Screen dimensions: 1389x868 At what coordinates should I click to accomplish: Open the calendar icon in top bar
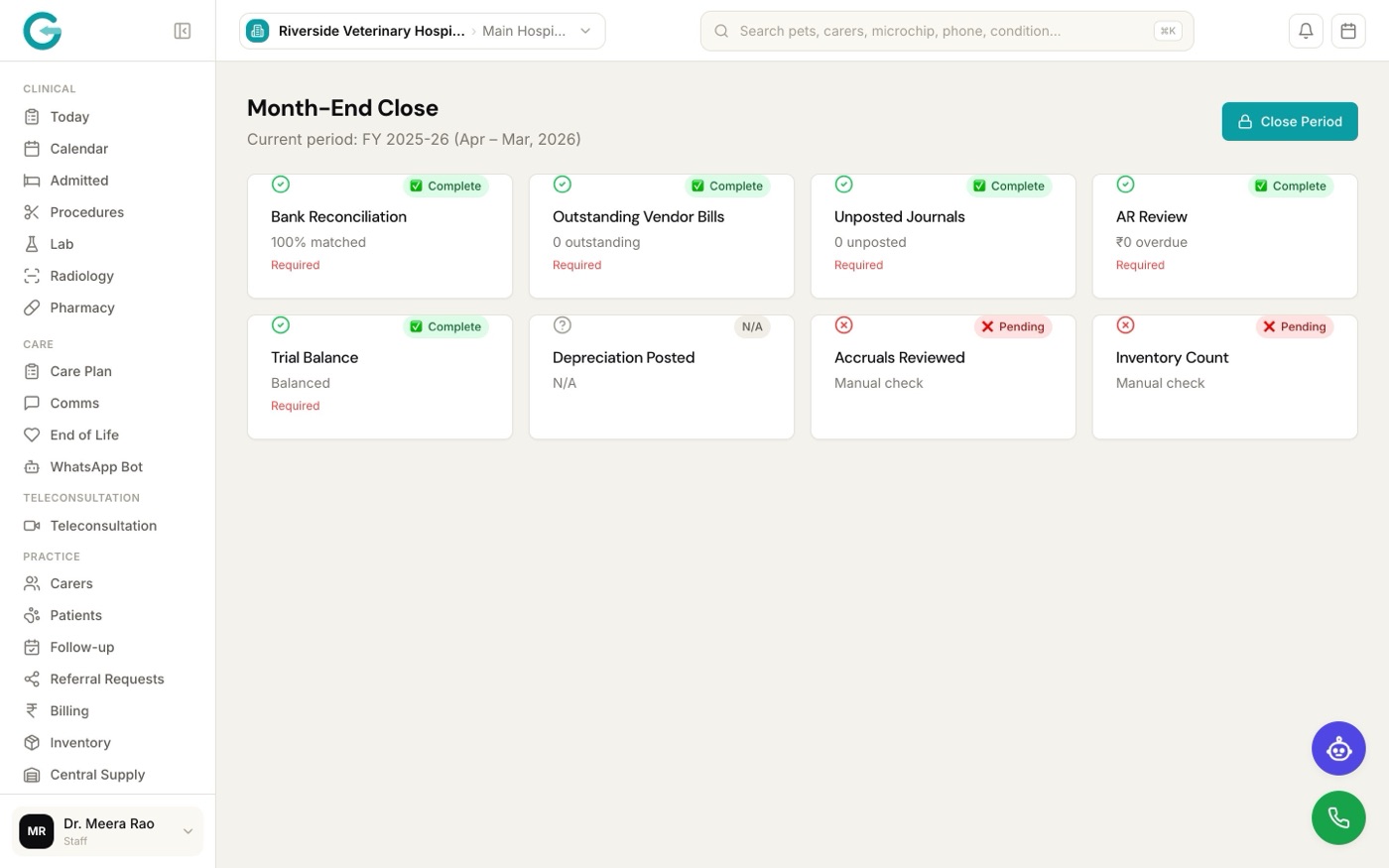[1348, 31]
